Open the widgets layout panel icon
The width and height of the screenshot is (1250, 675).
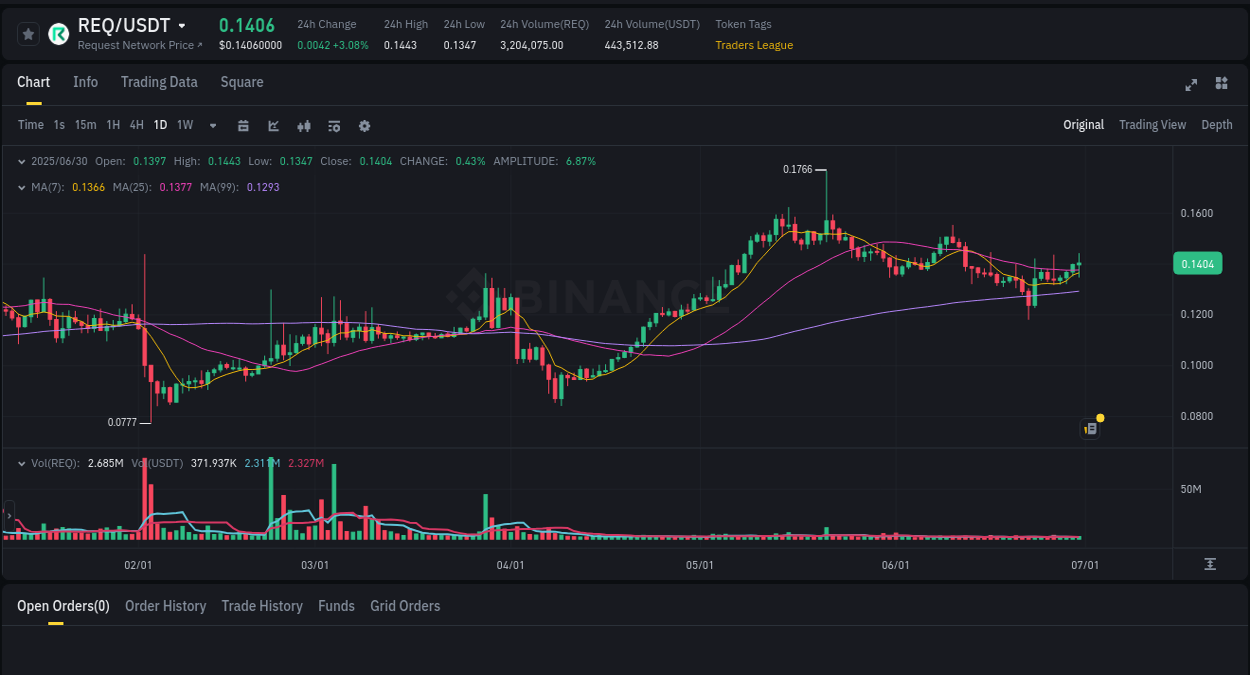coord(1221,85)
